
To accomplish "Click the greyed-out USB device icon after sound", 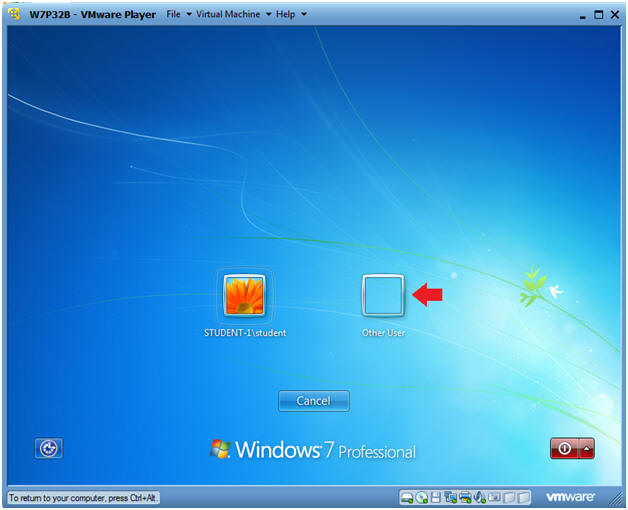I will [495, 497].
